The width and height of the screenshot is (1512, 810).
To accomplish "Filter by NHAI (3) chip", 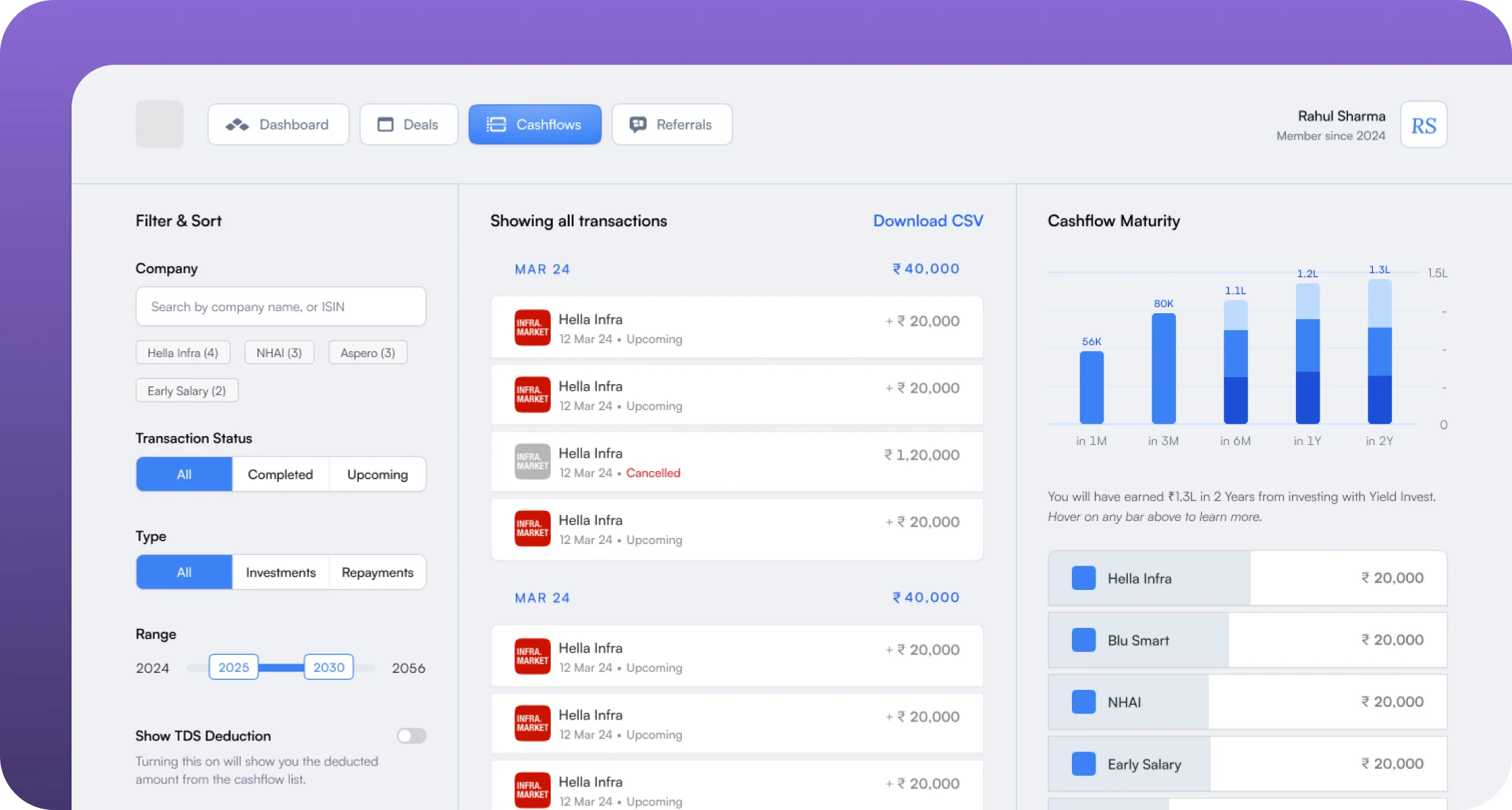I will tap(279, 352).
